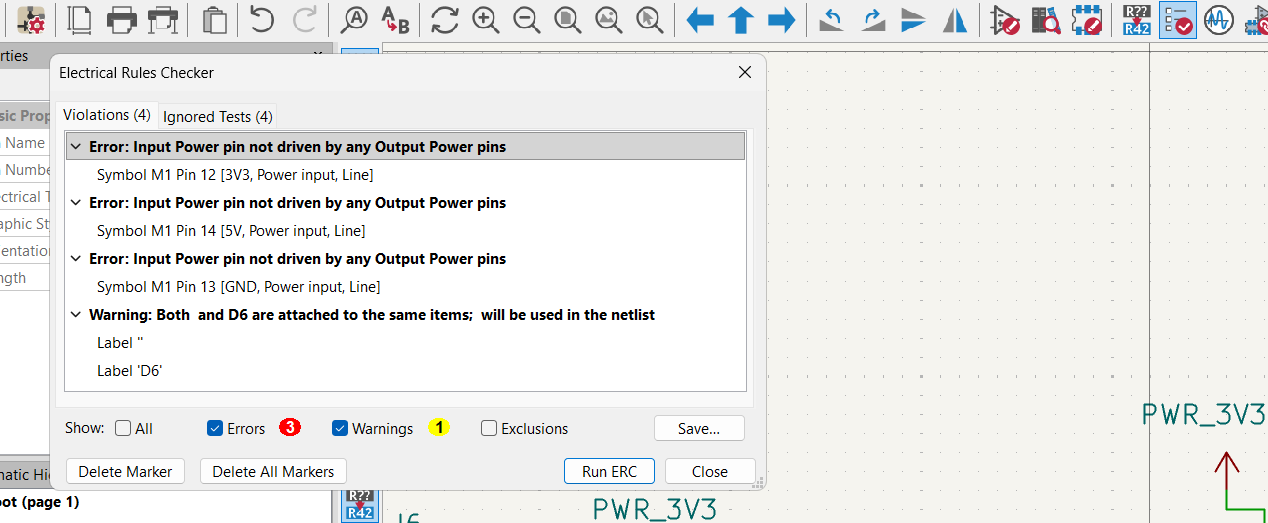Undo the last edit
The width and height of the screenshot is (1268, 523).
click(262, 19)
